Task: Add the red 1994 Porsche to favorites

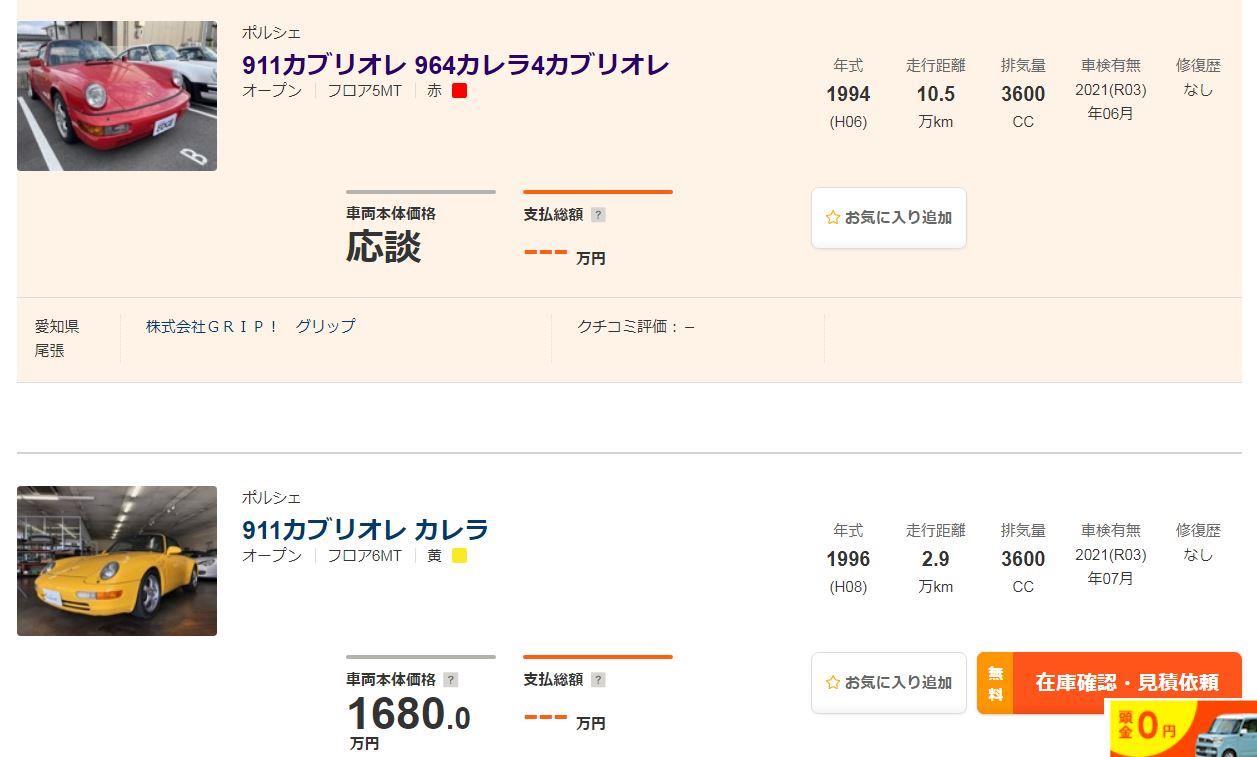Action: coord(889,217)
